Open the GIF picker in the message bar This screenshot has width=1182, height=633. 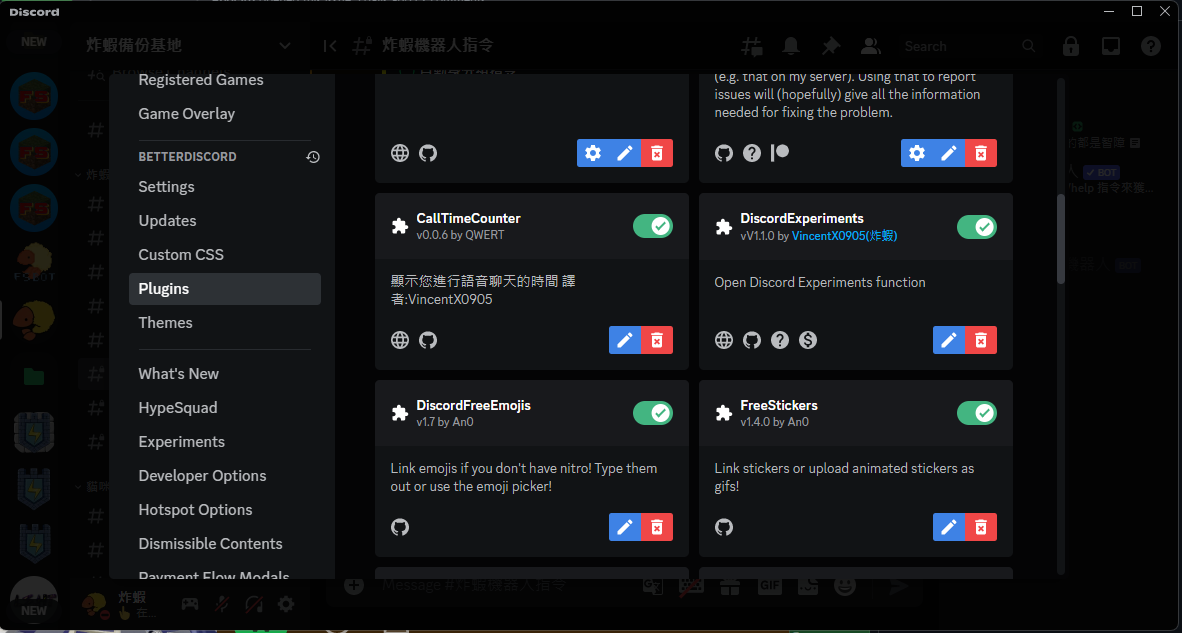769,585
